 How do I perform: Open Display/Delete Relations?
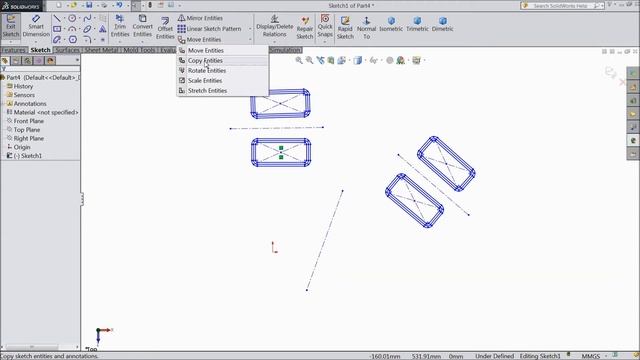coord(275,26)
